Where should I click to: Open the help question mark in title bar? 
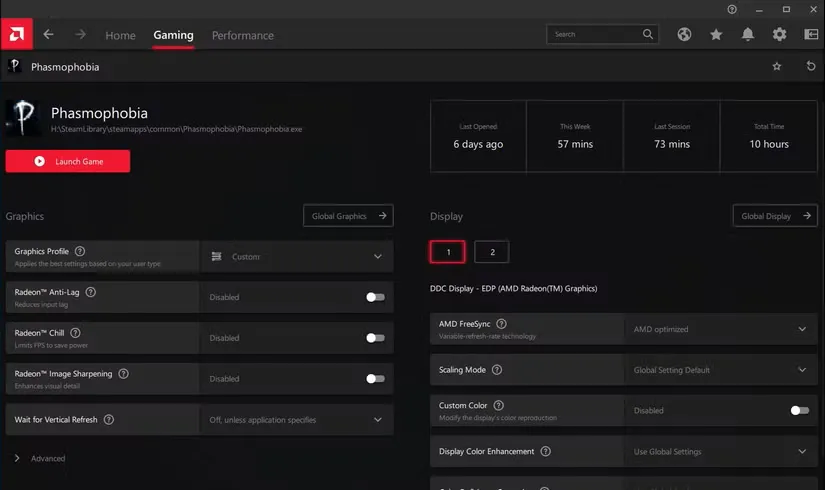click(732, 9)
